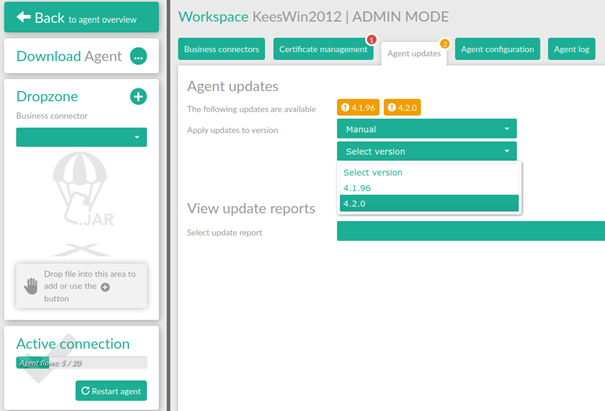The image size is (605, 411).
Task: Click the Dropzone plus icon
Action: [x=138, y=97]
